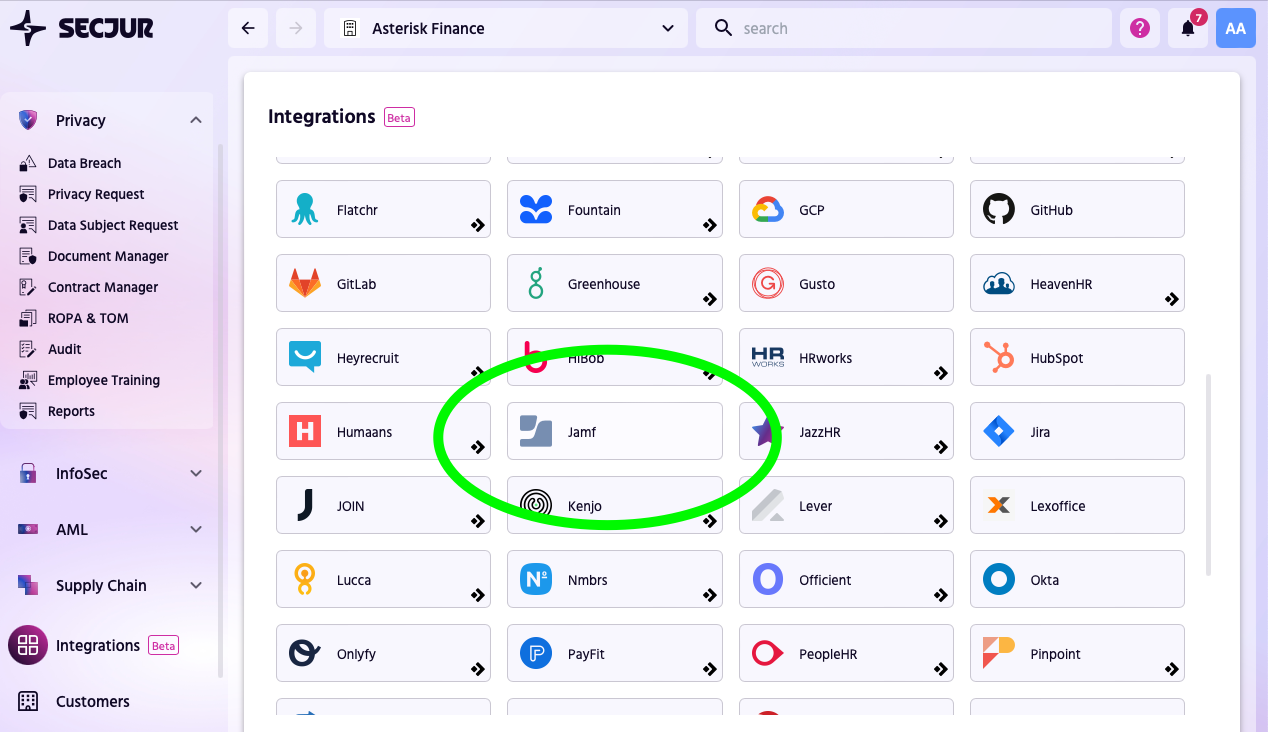Open Privacy Request page
Screen dimensions: 1268x732
(x=96, y=194)
